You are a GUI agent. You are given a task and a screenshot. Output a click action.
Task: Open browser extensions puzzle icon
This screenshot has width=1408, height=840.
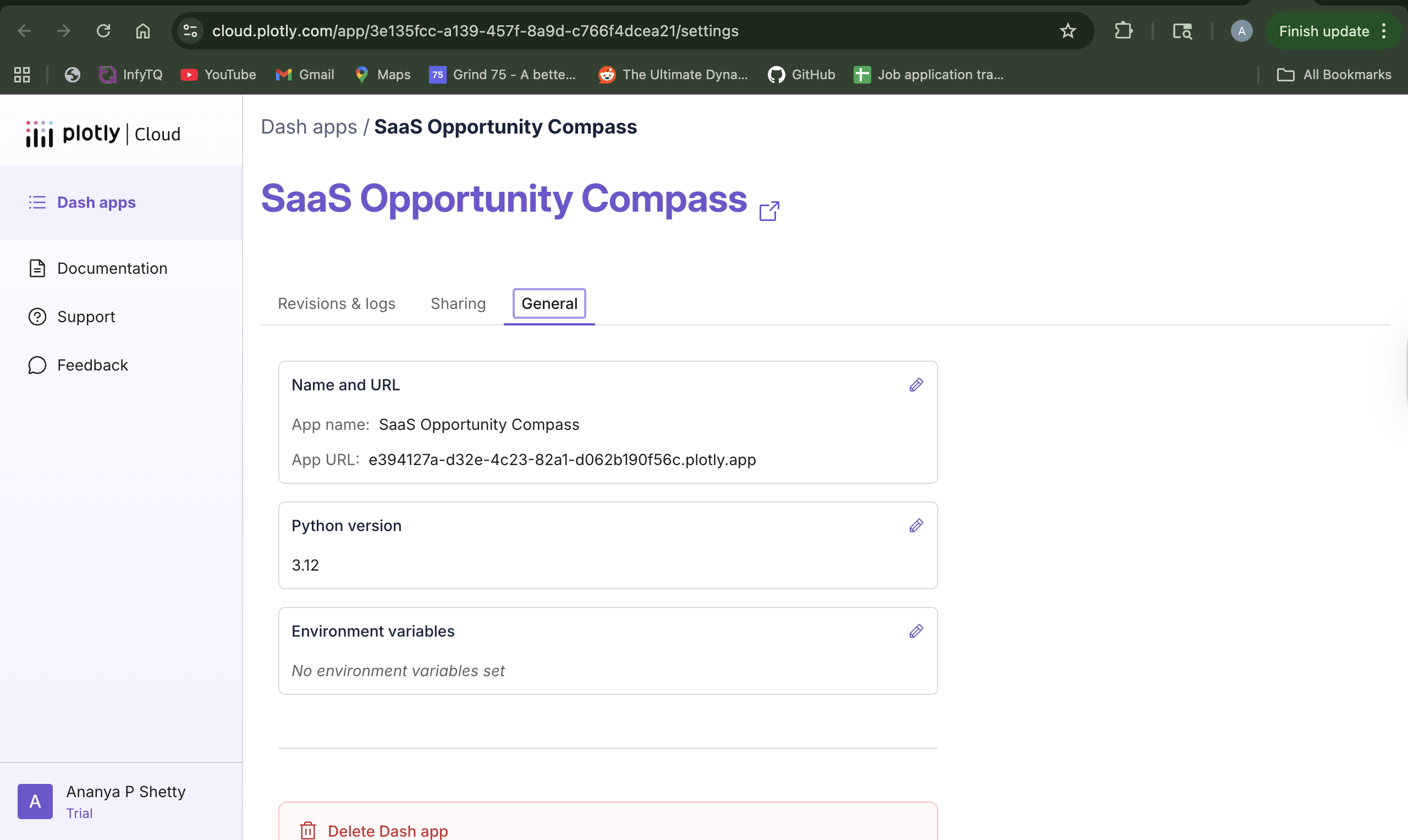click(x=1123, y=31)
